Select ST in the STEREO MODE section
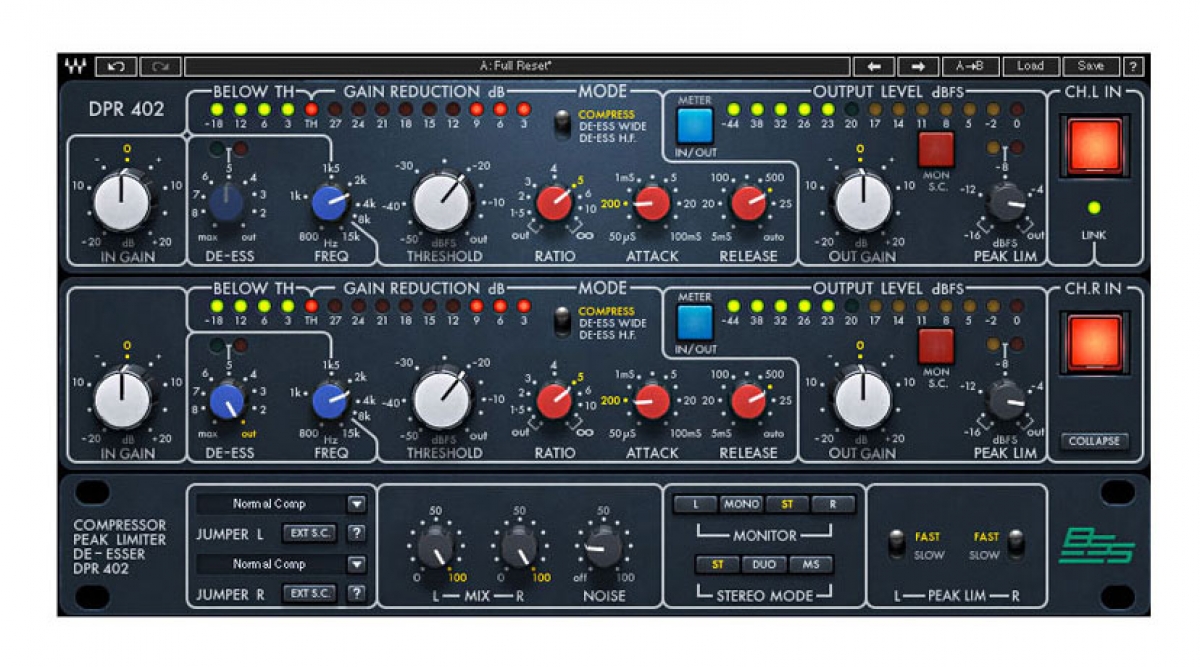 tap(717, 564)
